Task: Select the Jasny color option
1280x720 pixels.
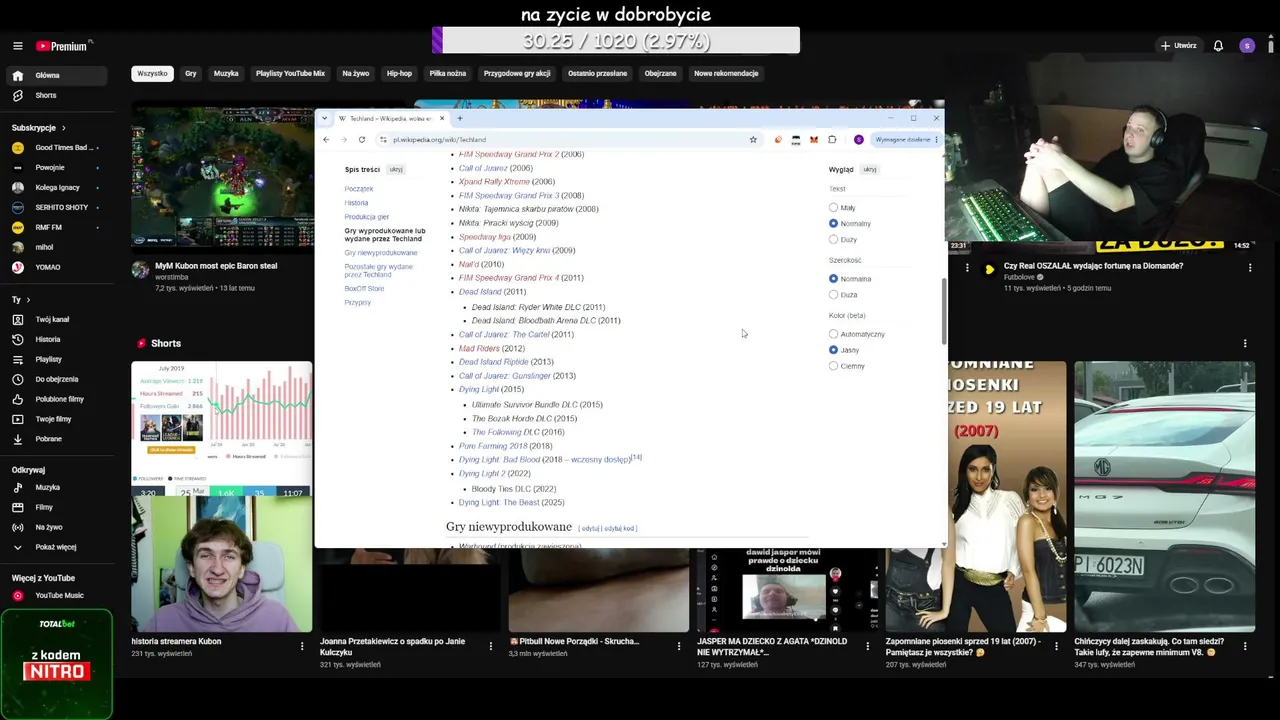Action: click(833, 350)
